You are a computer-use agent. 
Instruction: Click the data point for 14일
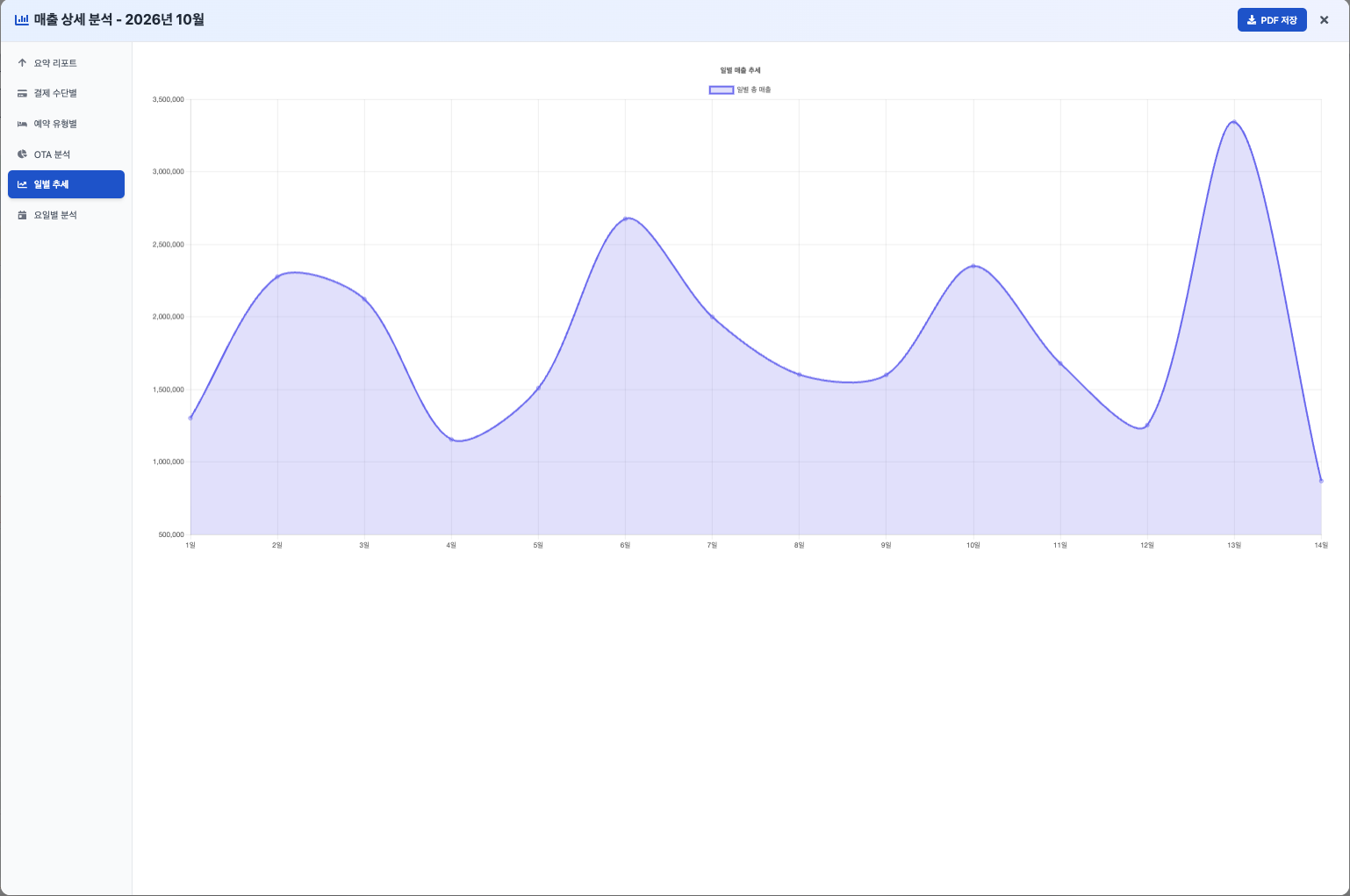[1321, 481]
